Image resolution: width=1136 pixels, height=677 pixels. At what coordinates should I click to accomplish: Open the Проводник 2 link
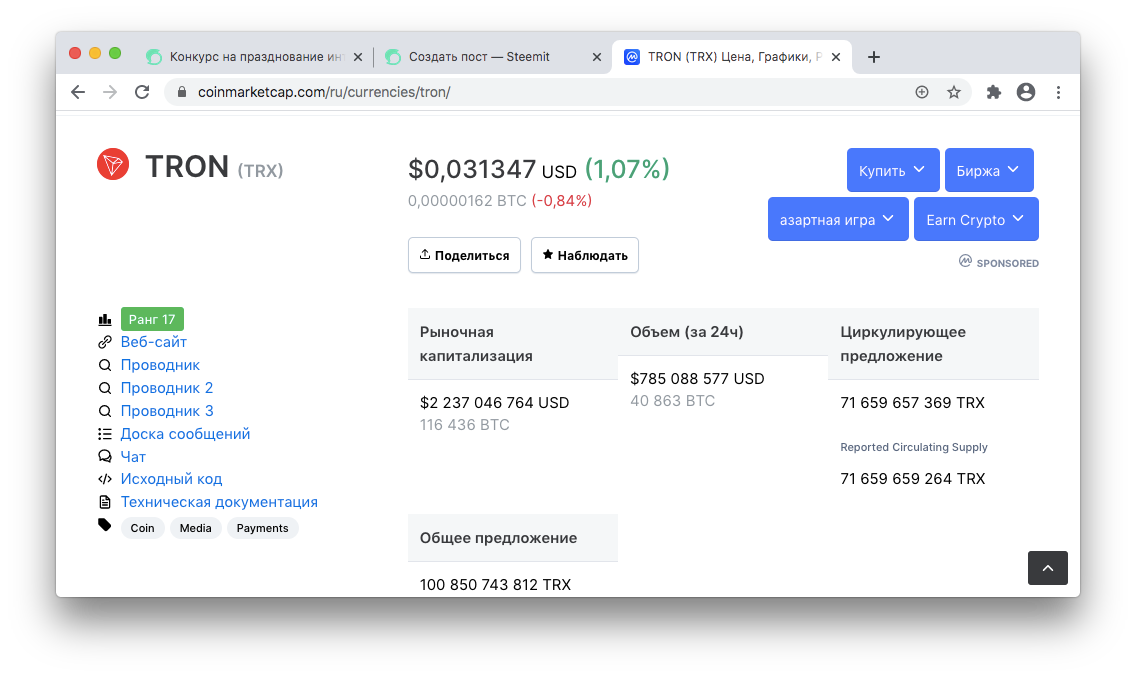tap(167, 388)
